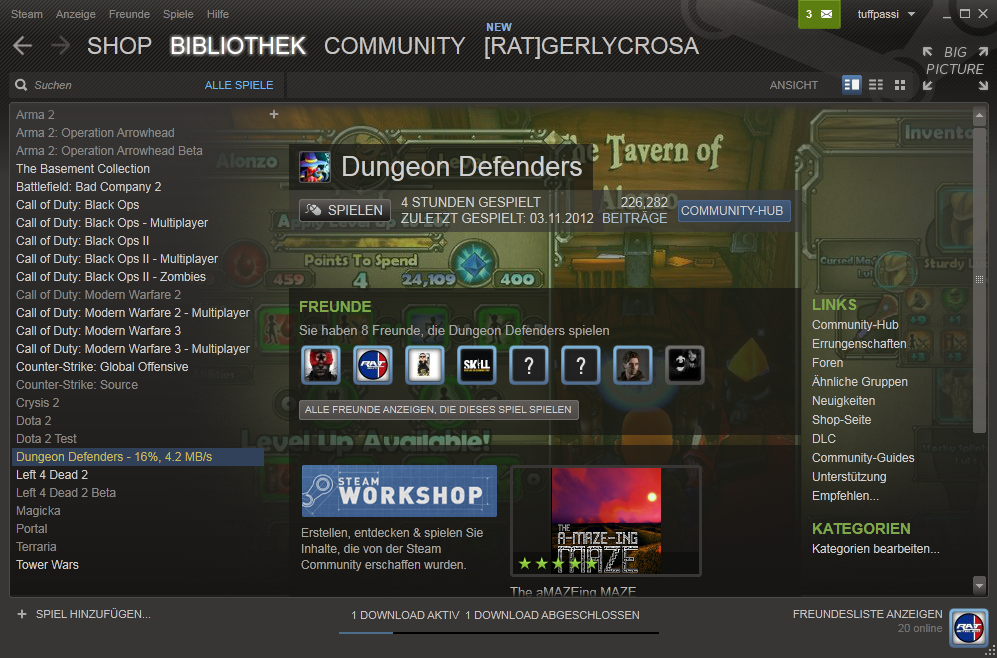Switch to list view layout icon
This screenshot has height=658, width=997.
click(876, 85)
